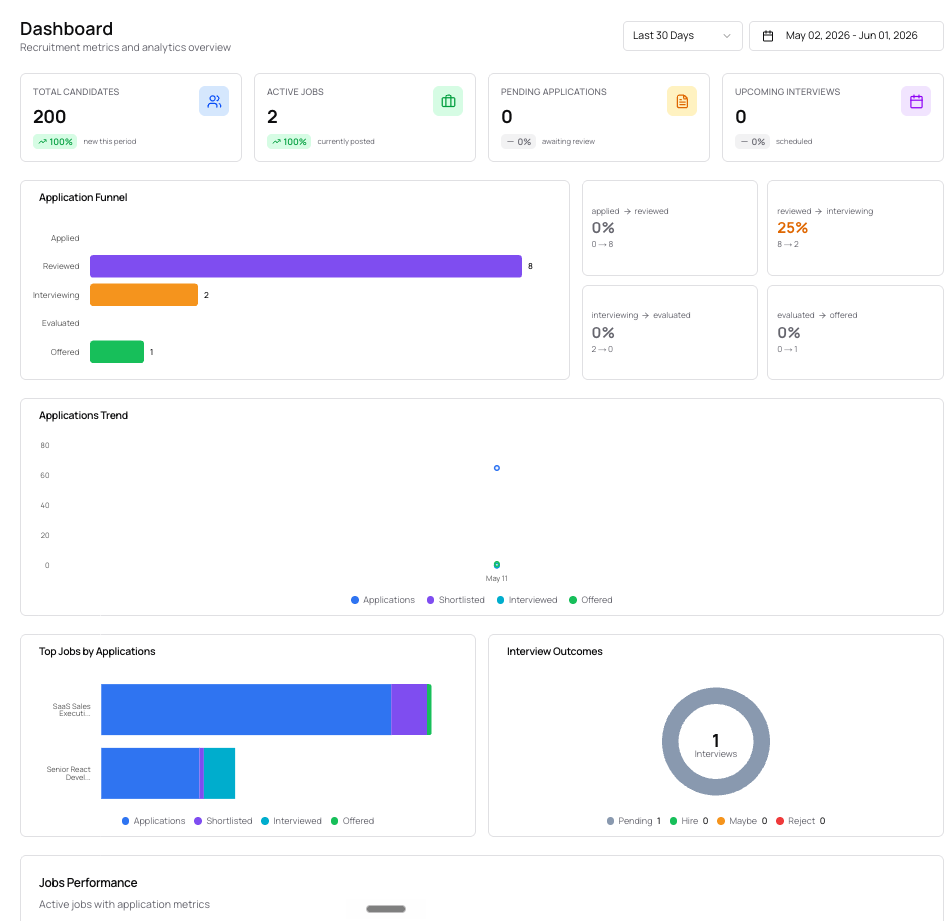The image size is (949, 921).
Task: Click the blue segment of SaaS Sales bar
Action: pos(246,709)
